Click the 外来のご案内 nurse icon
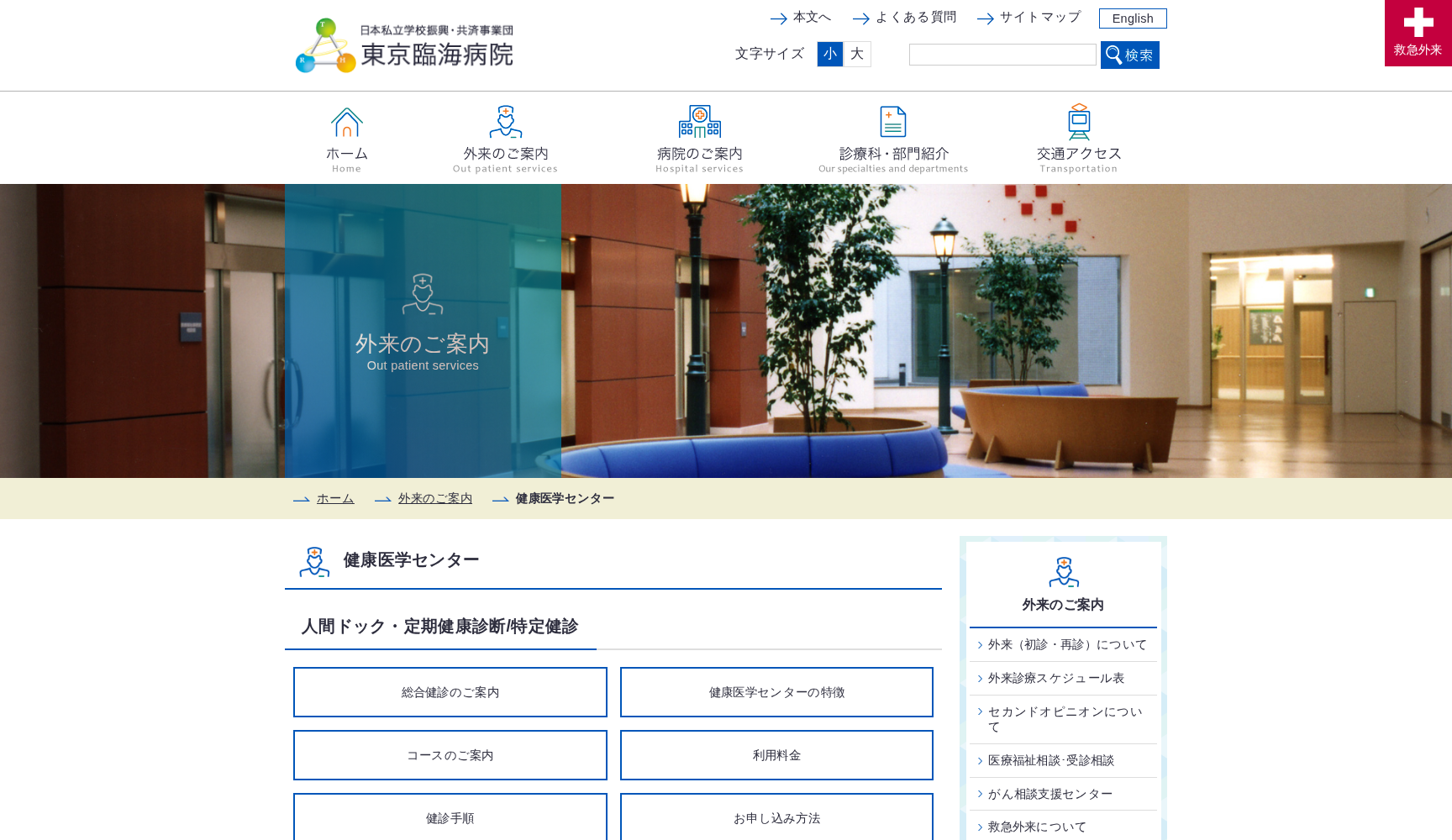 (x=505, y=123)
